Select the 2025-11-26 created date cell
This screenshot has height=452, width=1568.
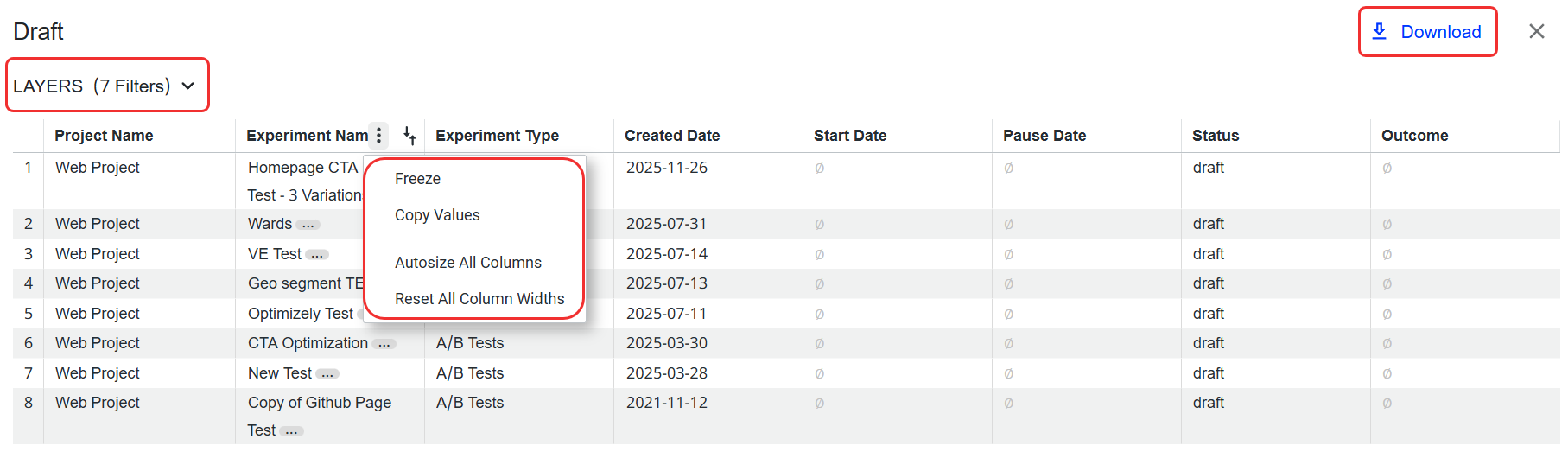coord(666,168)
